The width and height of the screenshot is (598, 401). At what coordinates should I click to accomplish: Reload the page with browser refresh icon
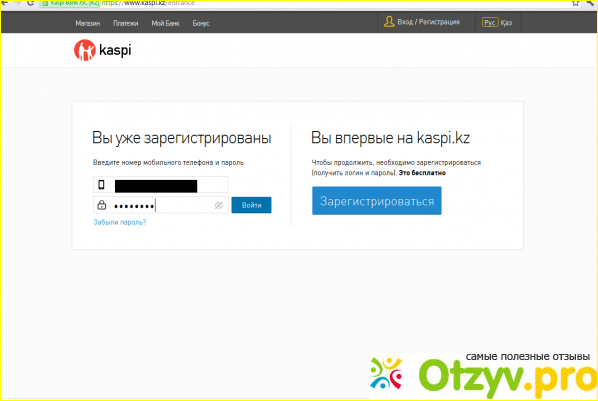pos(31,3)
